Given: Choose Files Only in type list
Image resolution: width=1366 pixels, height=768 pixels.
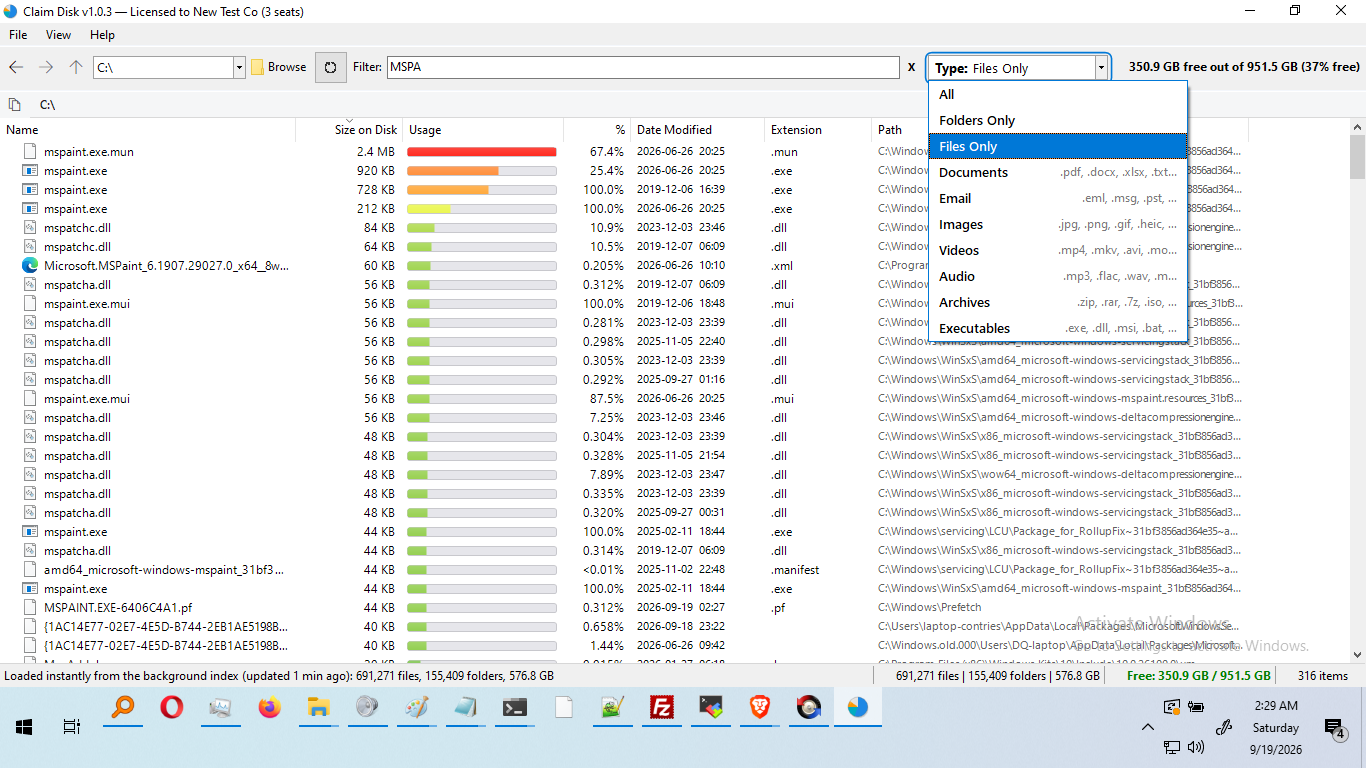Looking at the screenshot, I should tap(1058, 147).
